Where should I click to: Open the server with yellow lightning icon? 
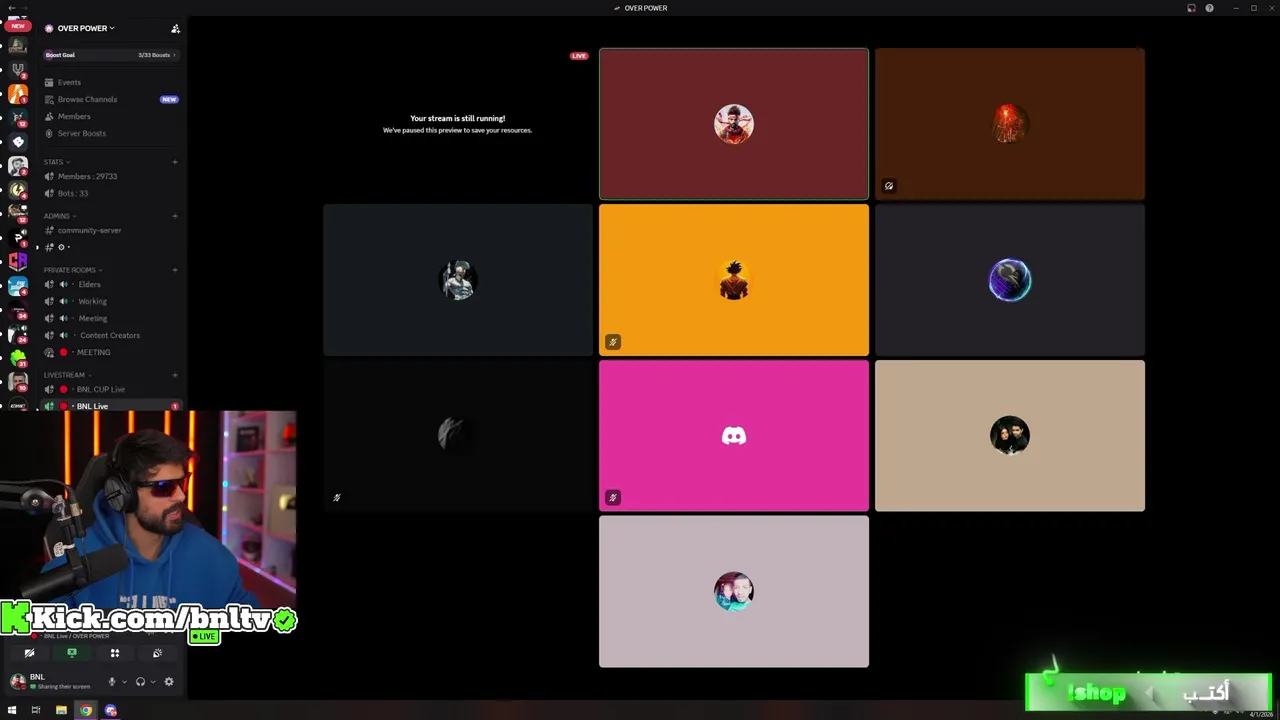coord(18,190)
